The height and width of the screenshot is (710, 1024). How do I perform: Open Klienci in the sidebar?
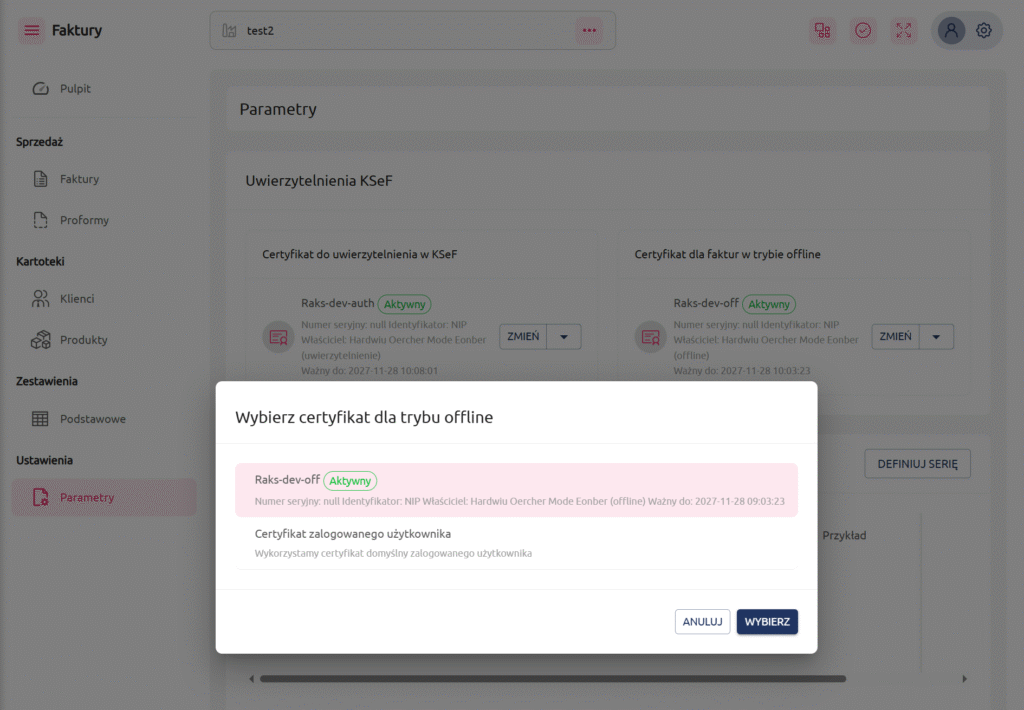(76, 299)
